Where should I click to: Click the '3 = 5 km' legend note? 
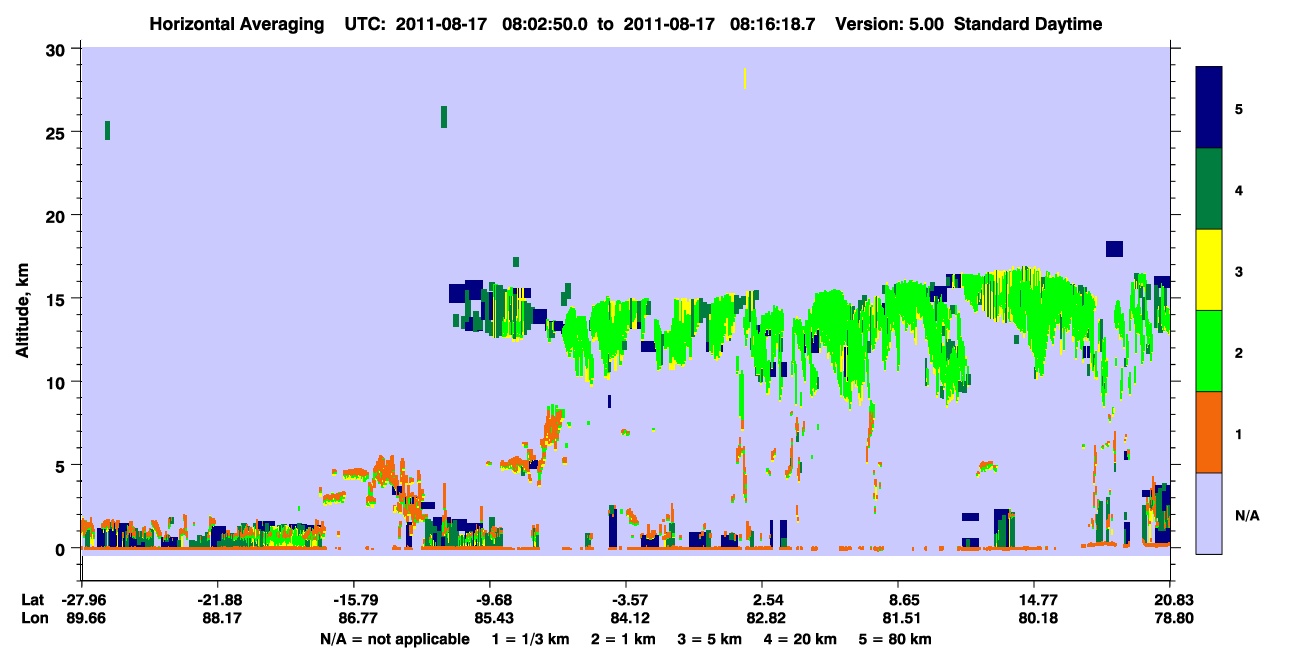point(710,639)
